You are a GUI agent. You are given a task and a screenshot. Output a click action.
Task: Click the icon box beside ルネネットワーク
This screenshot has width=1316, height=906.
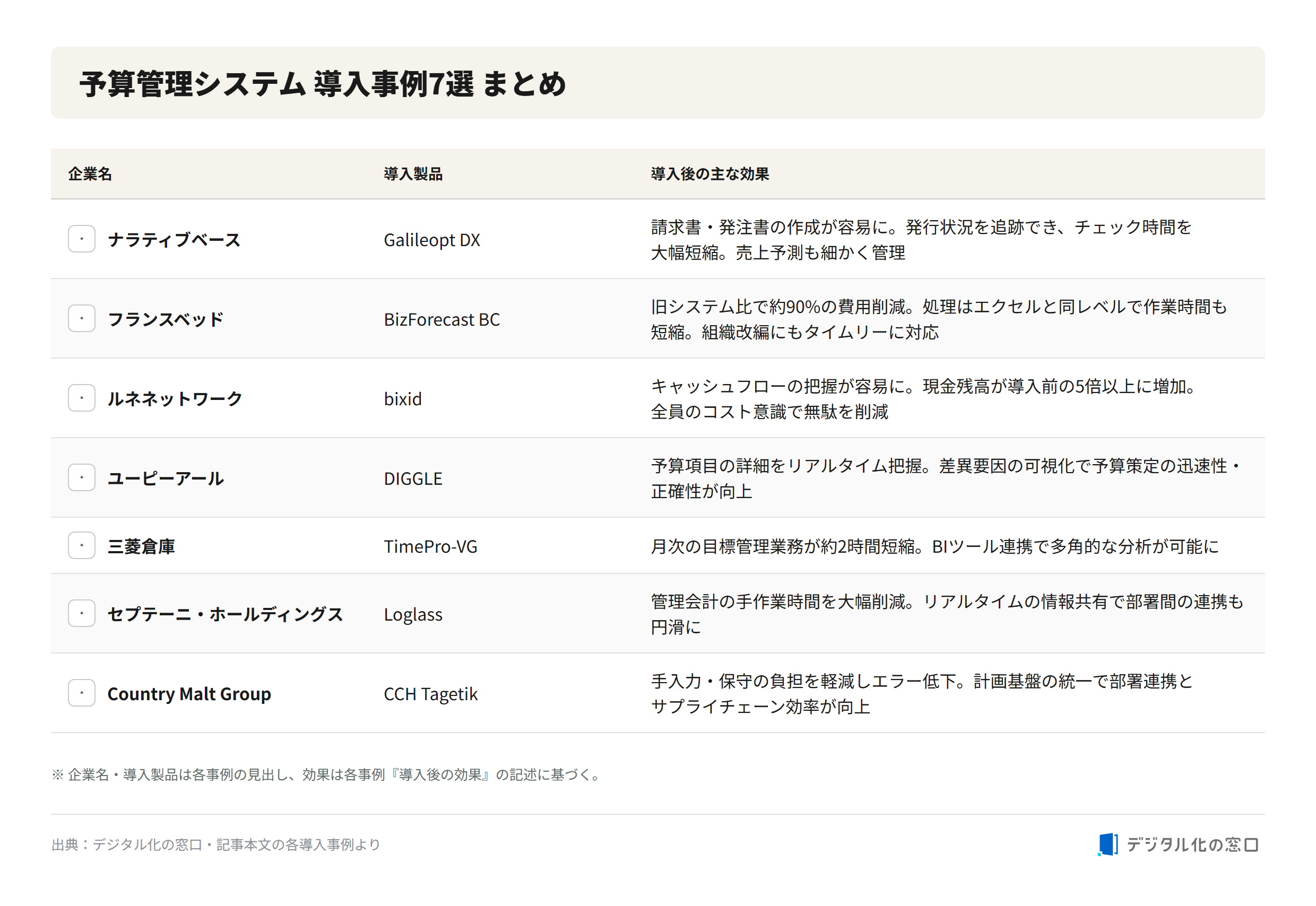(x=82, y=398)
